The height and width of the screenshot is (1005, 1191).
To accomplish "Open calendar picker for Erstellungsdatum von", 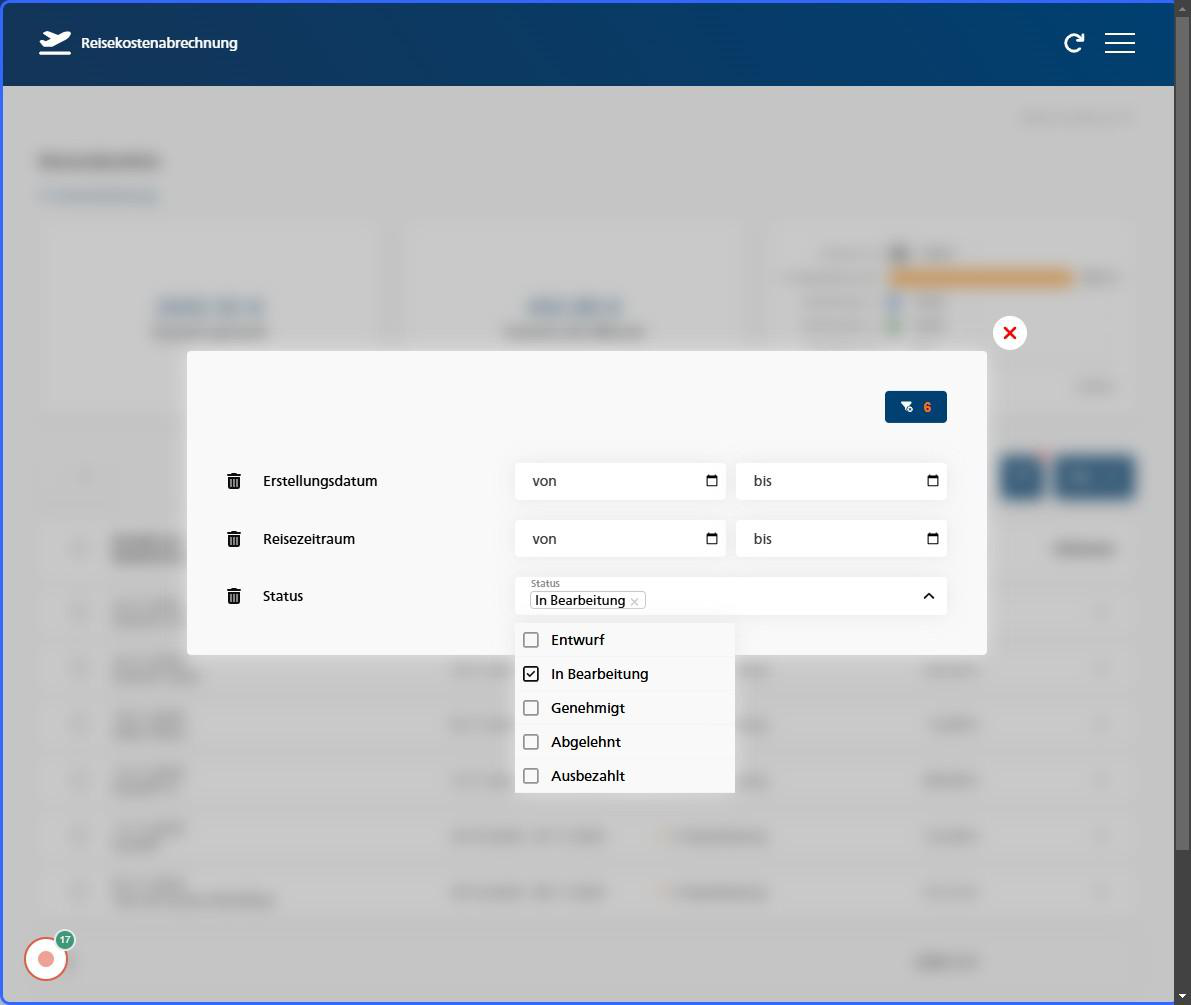I will point(712,481).
